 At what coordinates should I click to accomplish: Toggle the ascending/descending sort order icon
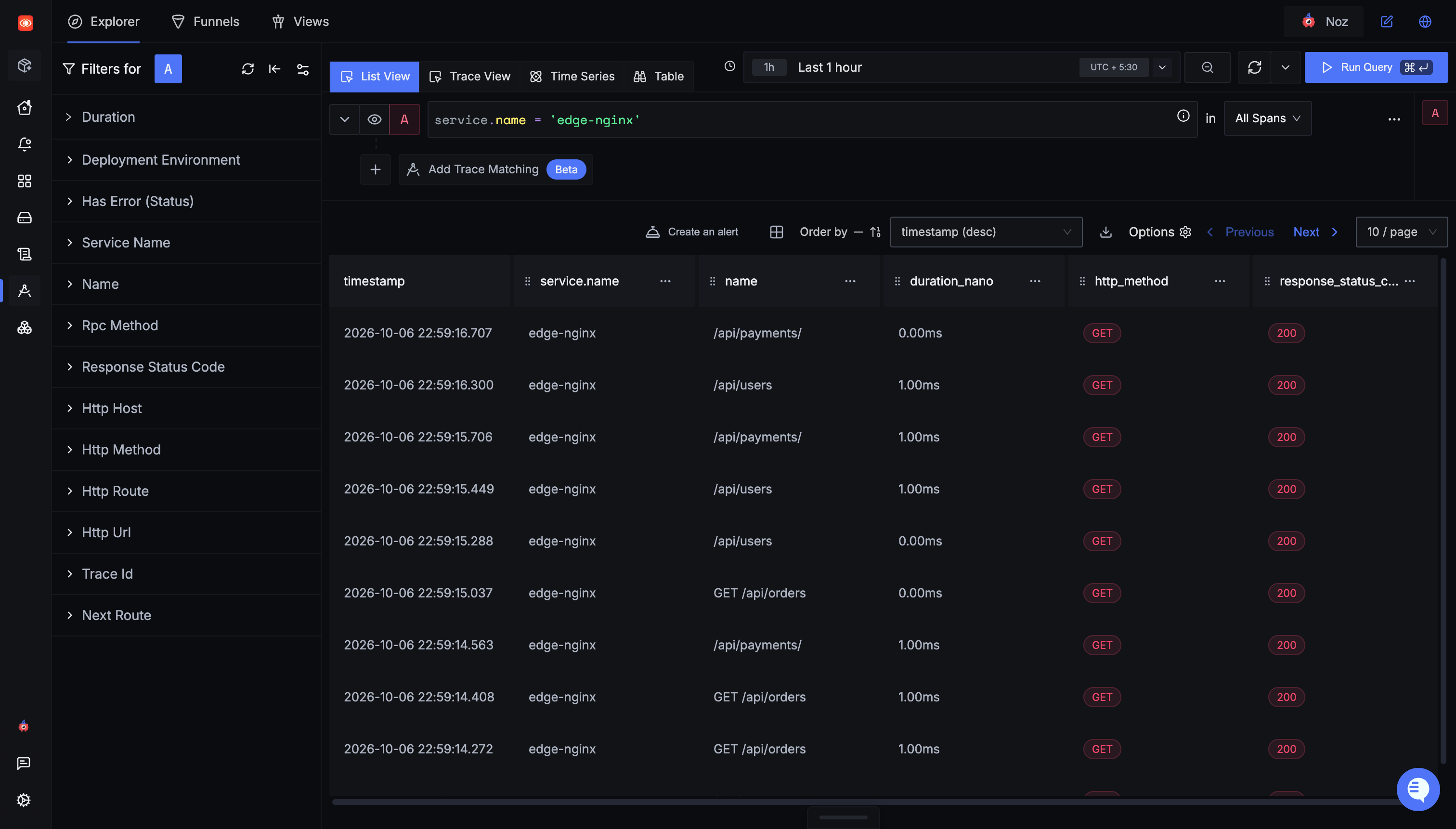[x=875, y=233]
